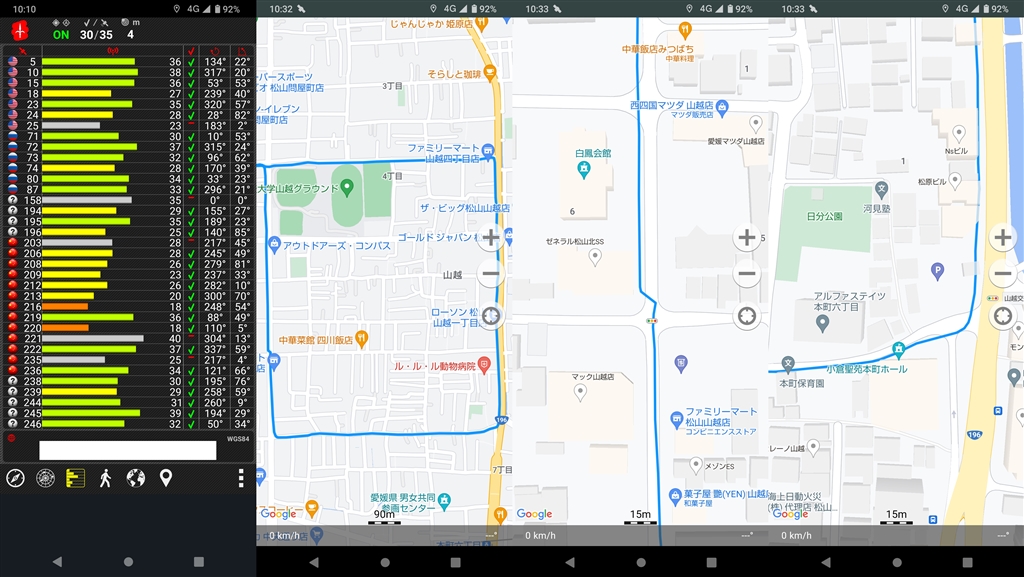Sort by signal strength column header icon
1024x577 pixels.
[112, 51]
